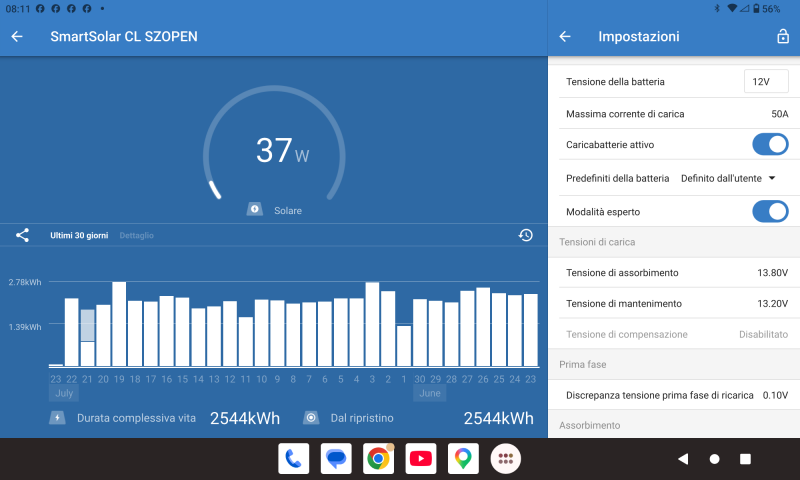800x480 pixels.
Task: Tap the 37 W solar power gauge
Action: 274,144
